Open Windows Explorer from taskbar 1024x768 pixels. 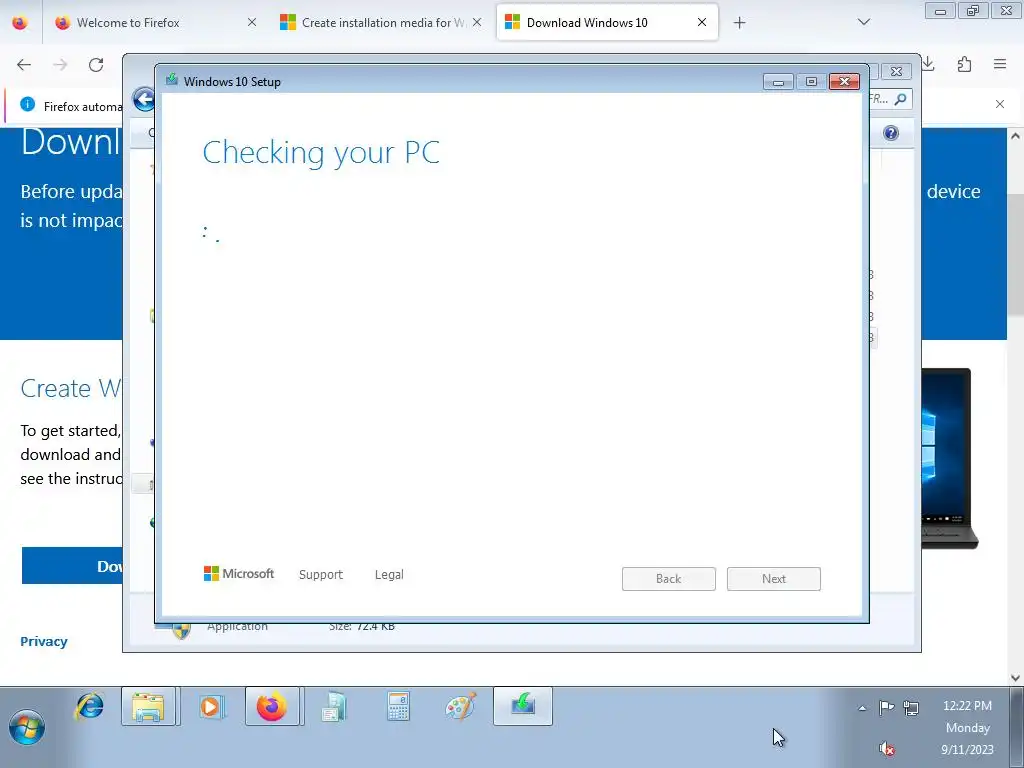coord(148,707)
